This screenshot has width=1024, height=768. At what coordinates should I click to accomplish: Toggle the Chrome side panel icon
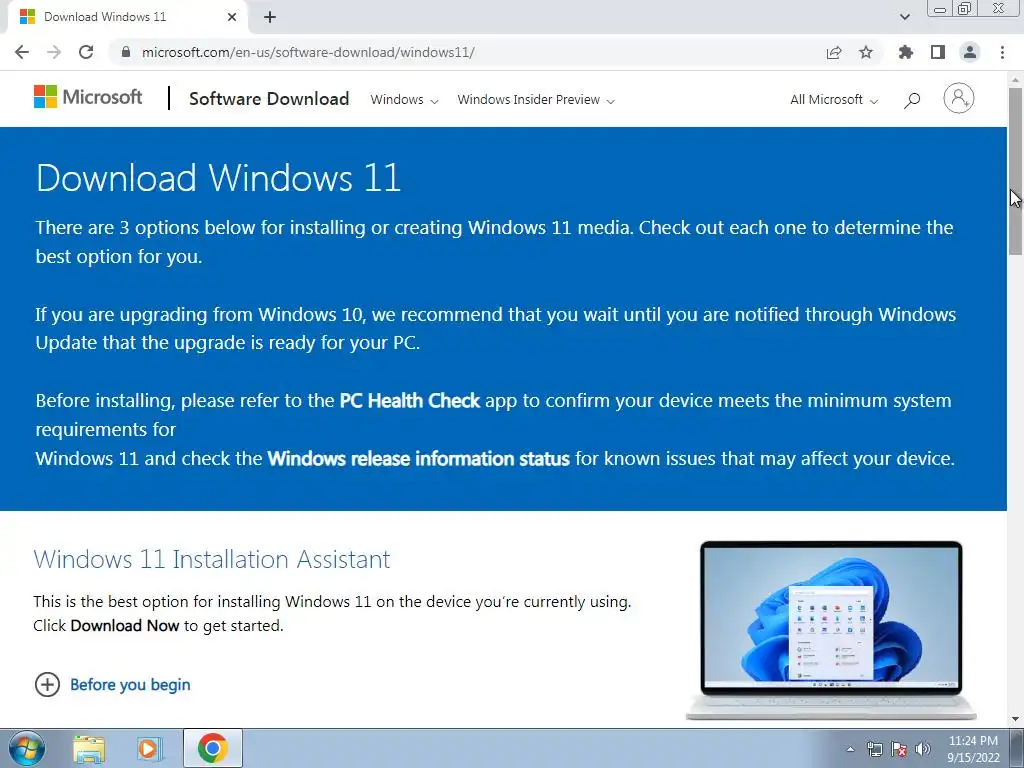click(938, 52)
